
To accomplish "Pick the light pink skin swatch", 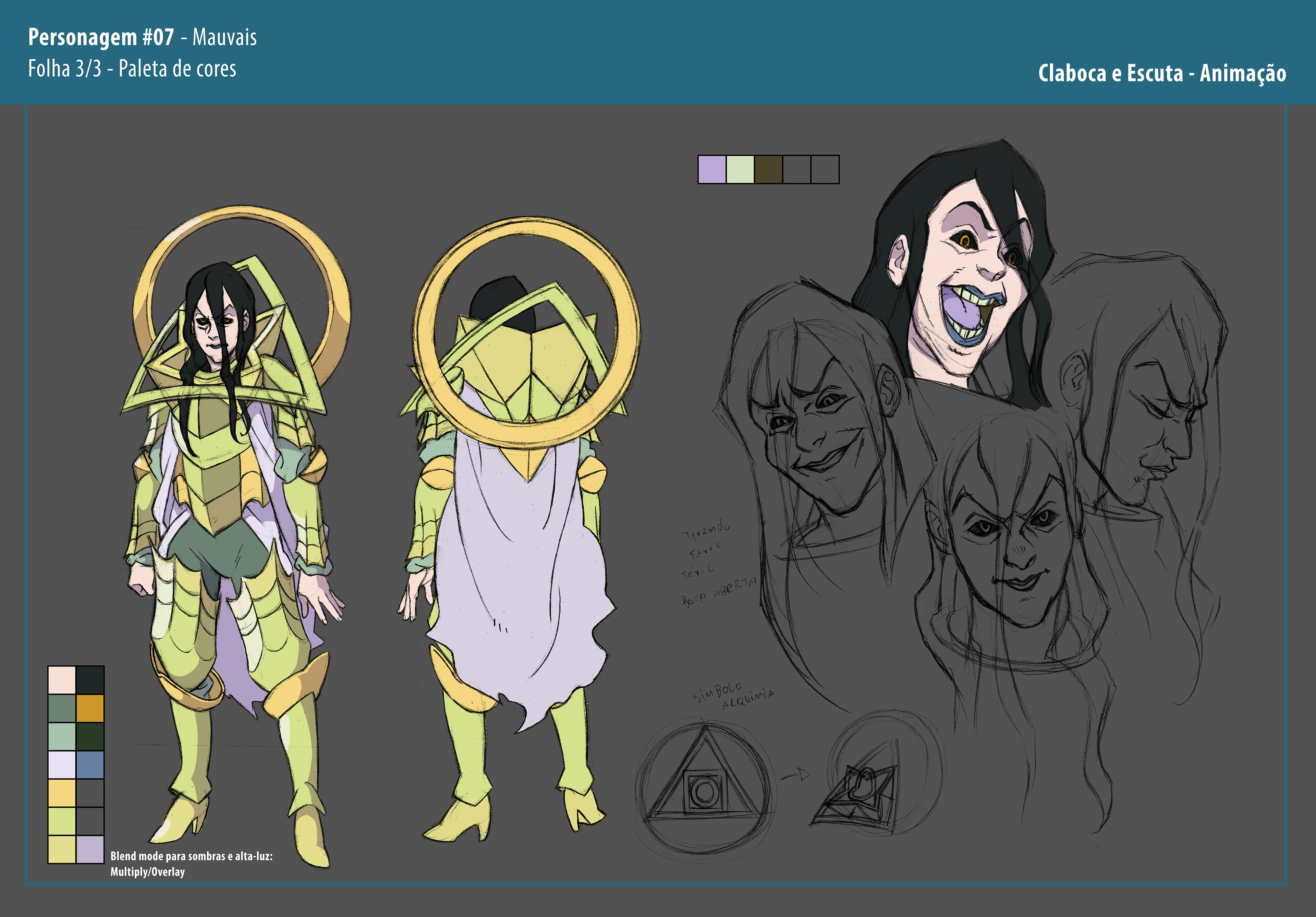I will (x=62, y=680).
